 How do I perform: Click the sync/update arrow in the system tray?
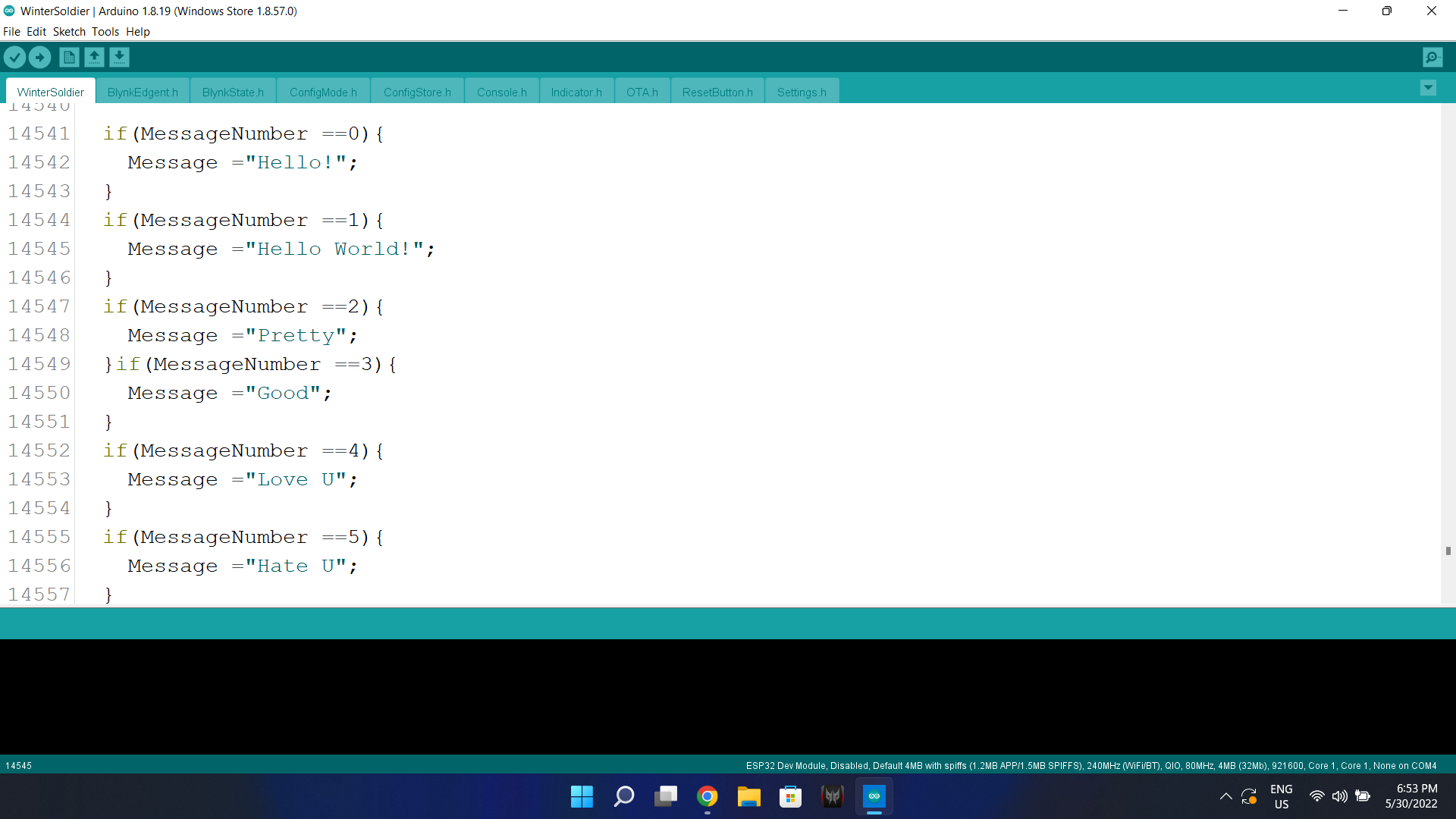1248,796
